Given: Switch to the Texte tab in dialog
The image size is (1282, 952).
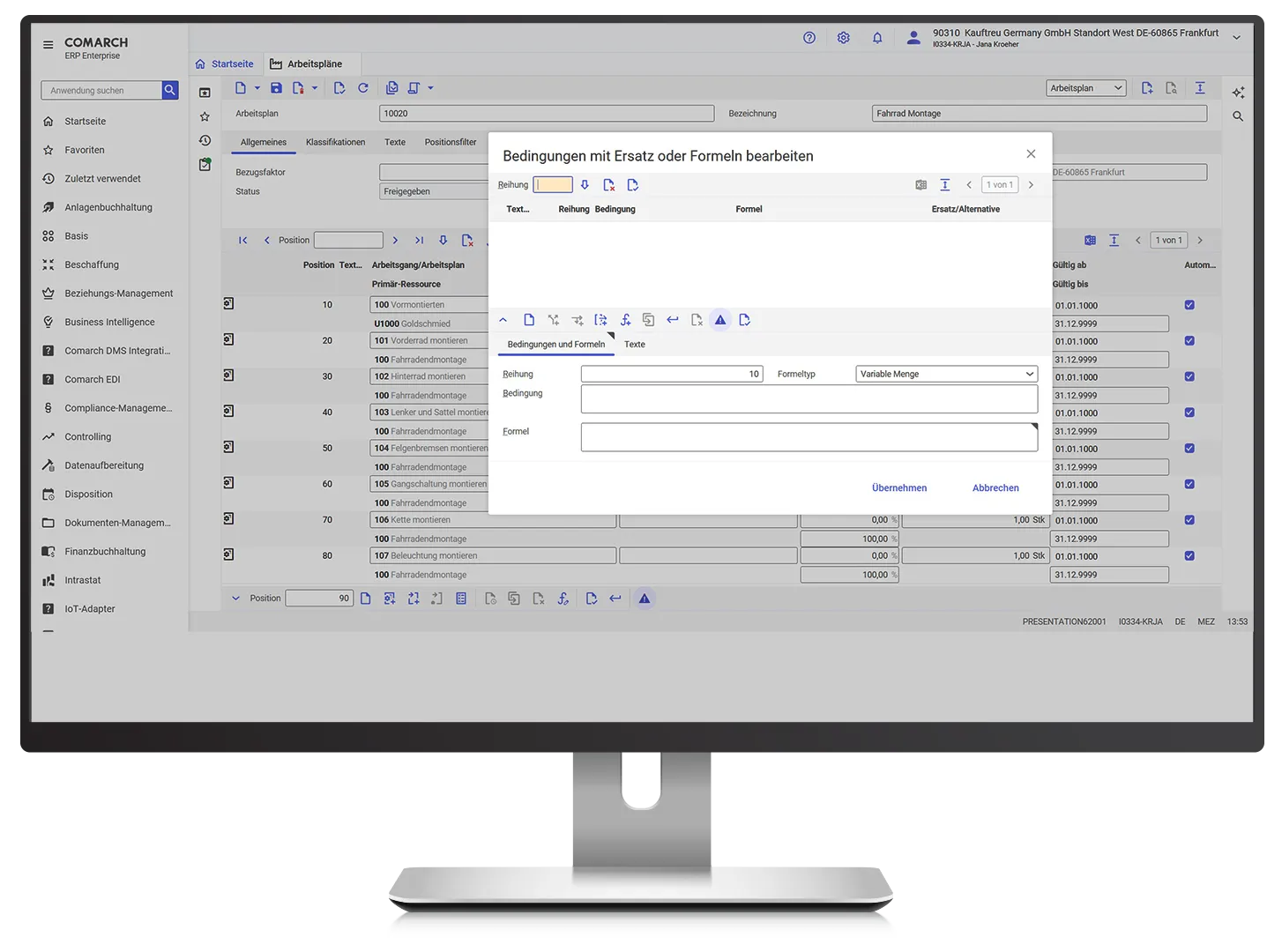Looking at the screenshot, I should 635,345.
